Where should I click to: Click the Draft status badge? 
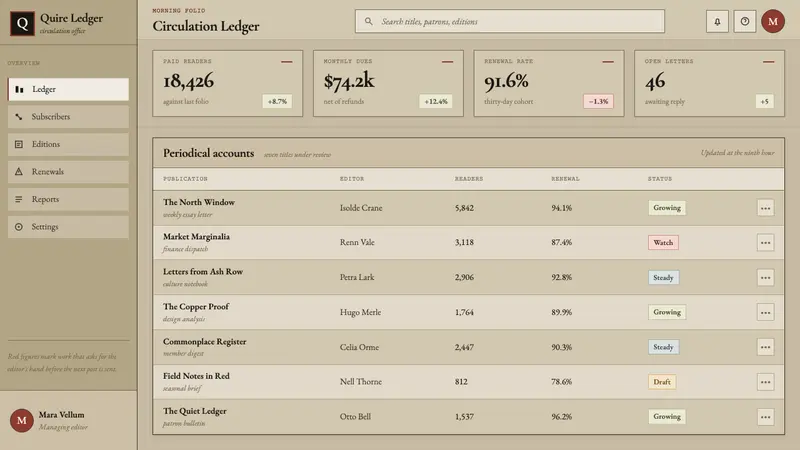point(662,382)
